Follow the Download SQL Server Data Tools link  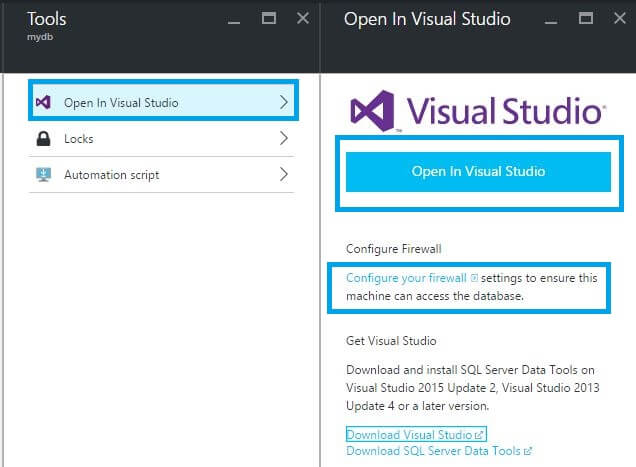click(x=433, y=452)
